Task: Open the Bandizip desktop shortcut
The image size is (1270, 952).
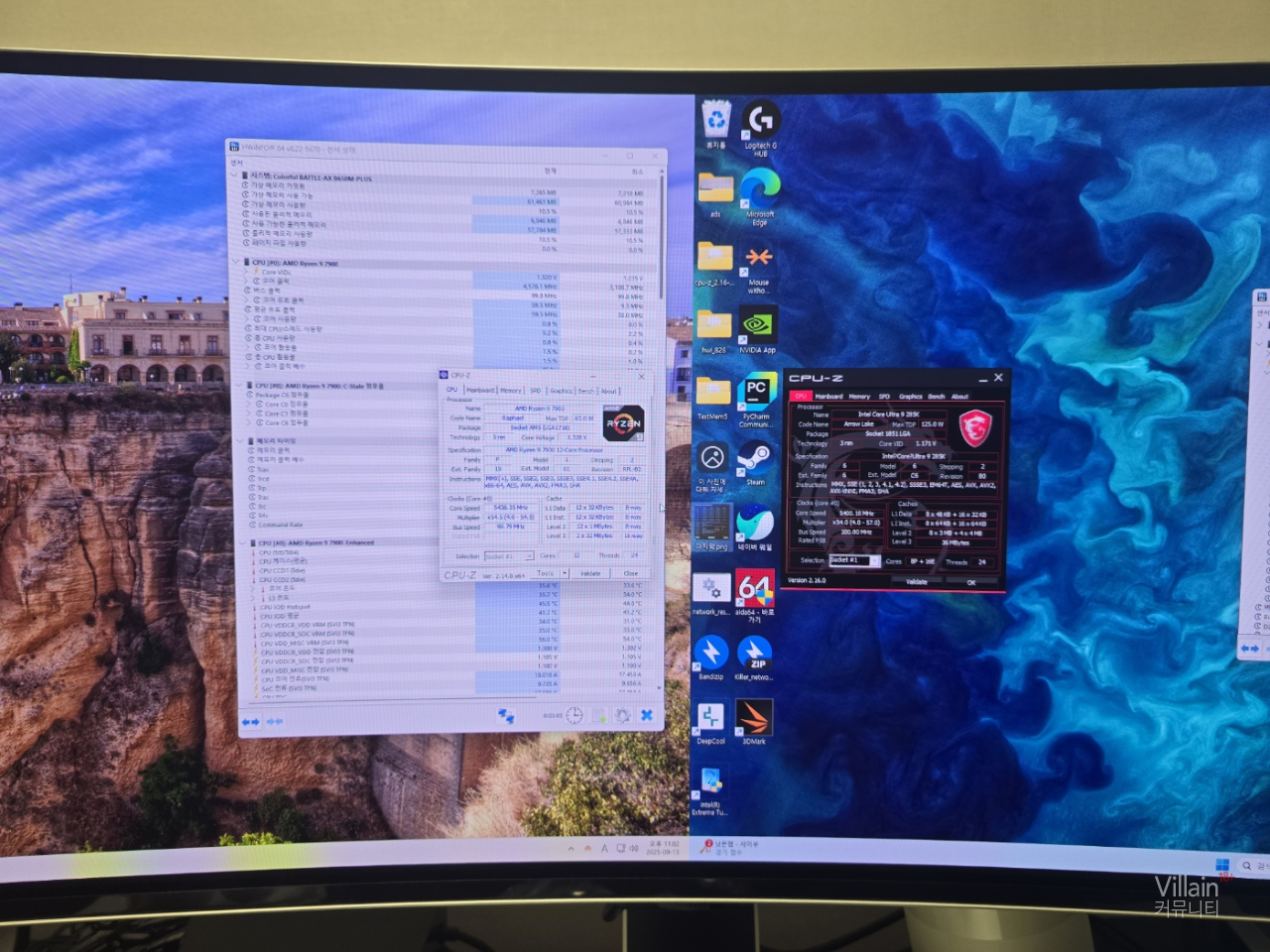Action: click(710, 654)
